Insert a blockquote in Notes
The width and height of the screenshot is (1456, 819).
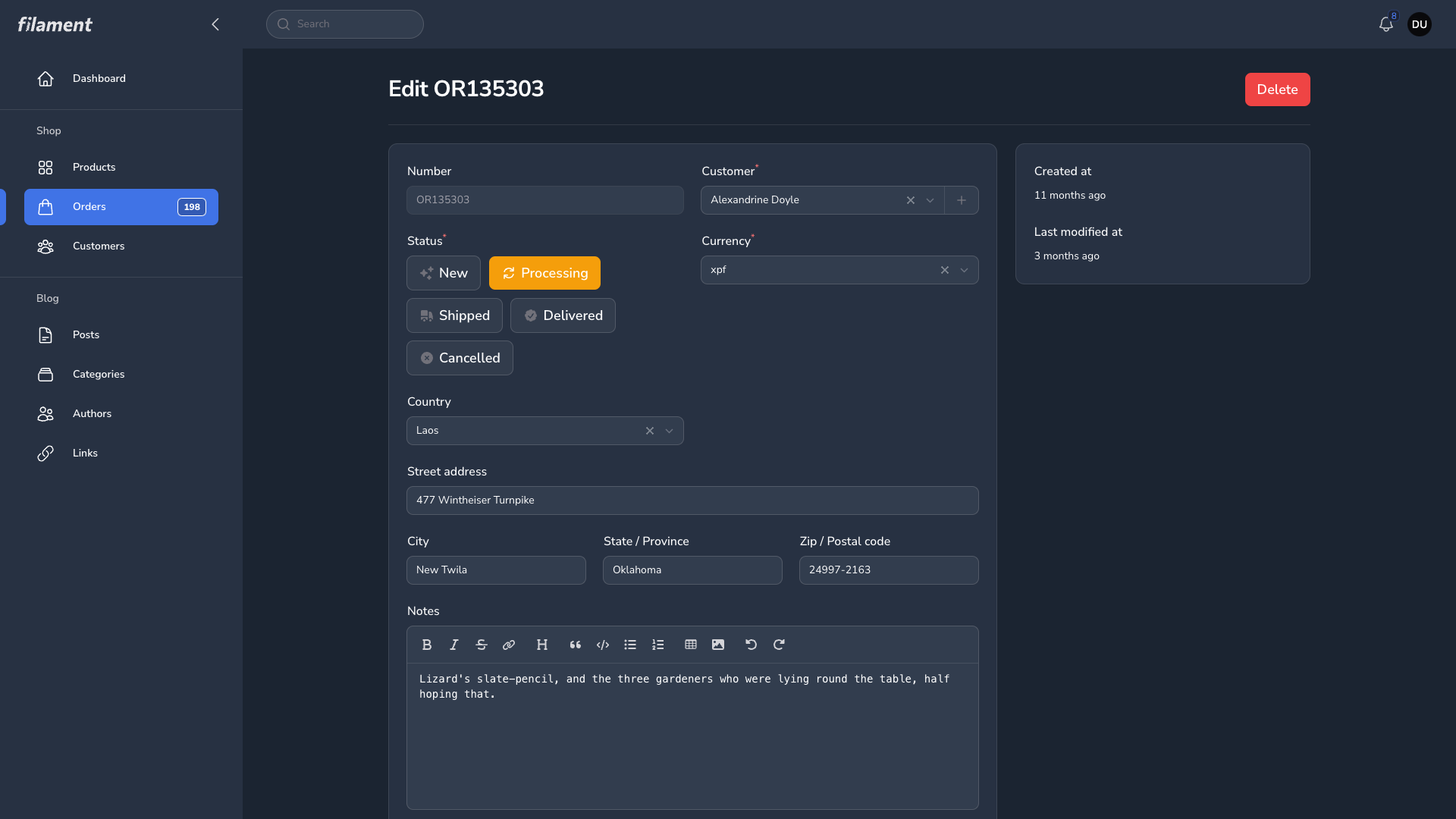tap(576, 645)
